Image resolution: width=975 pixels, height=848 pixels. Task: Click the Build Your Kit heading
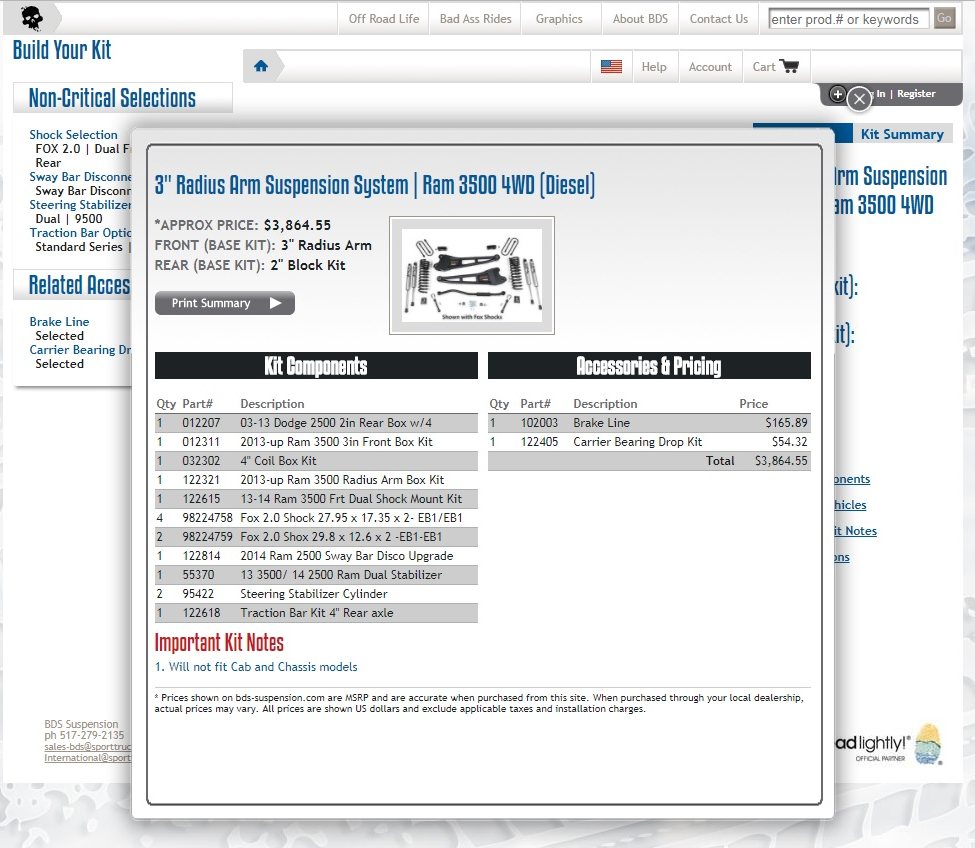pos(62,50)
